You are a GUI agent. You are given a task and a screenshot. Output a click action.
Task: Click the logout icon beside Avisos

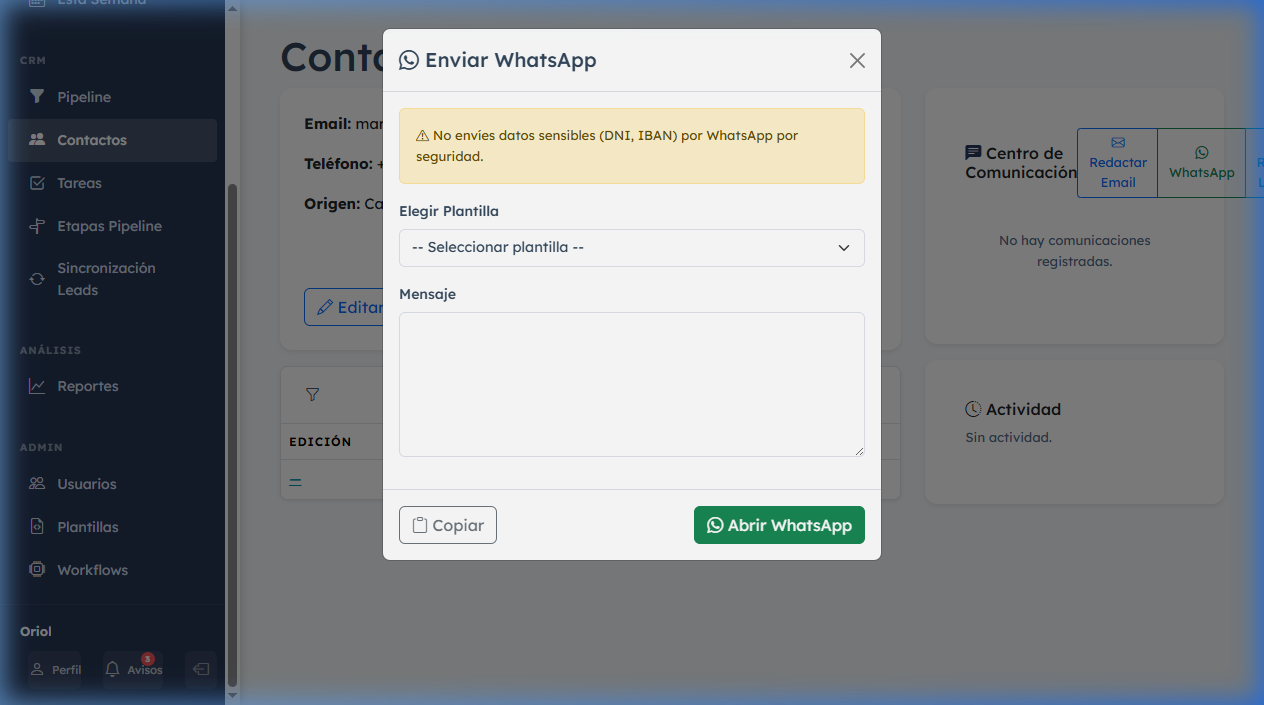point(201,669)
